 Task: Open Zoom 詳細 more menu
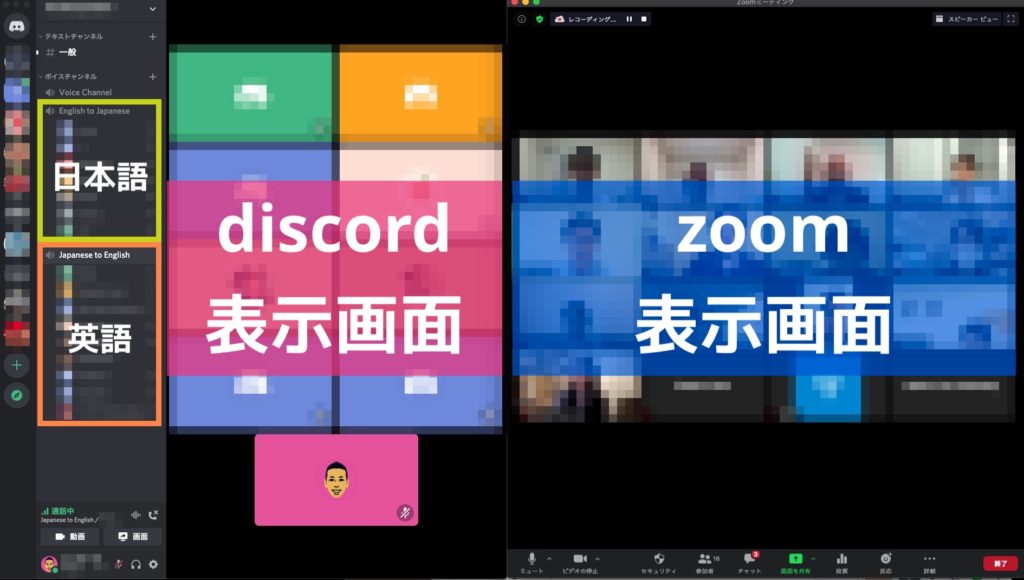(929, 562)
